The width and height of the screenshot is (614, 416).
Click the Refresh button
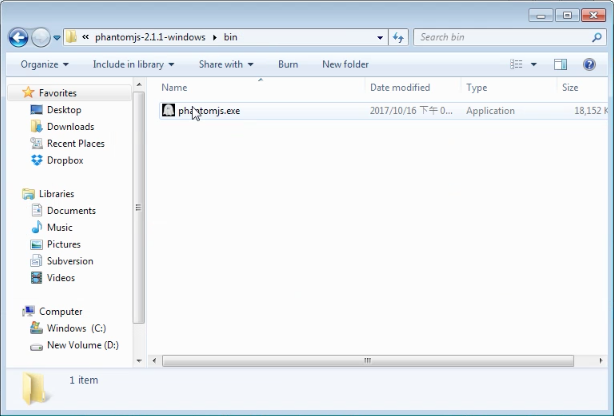point(398,38)
